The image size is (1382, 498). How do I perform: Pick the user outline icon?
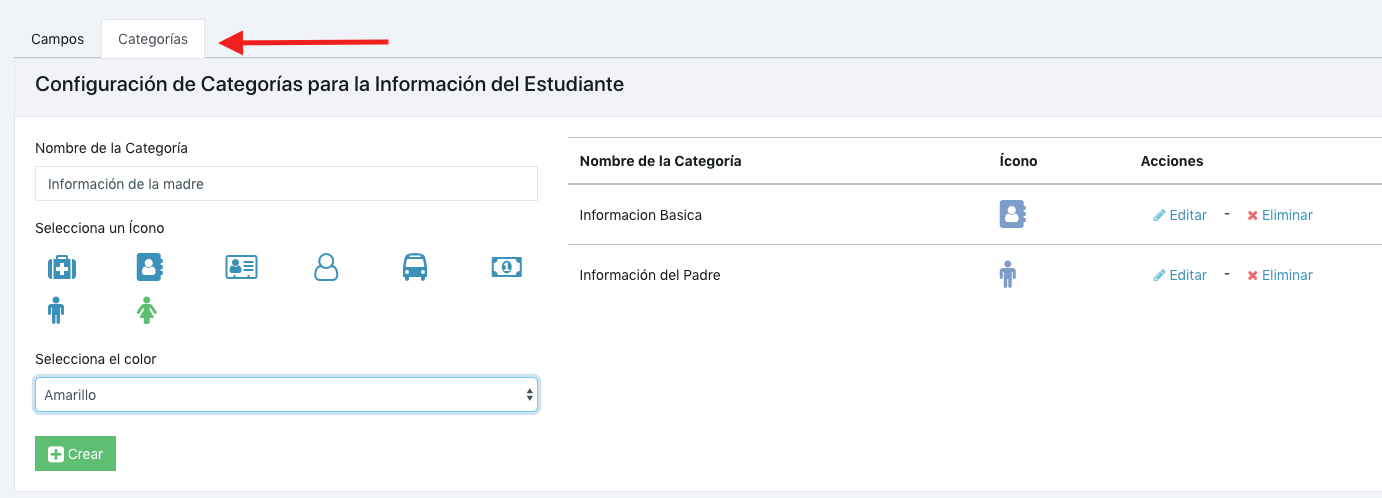(326, 267)
